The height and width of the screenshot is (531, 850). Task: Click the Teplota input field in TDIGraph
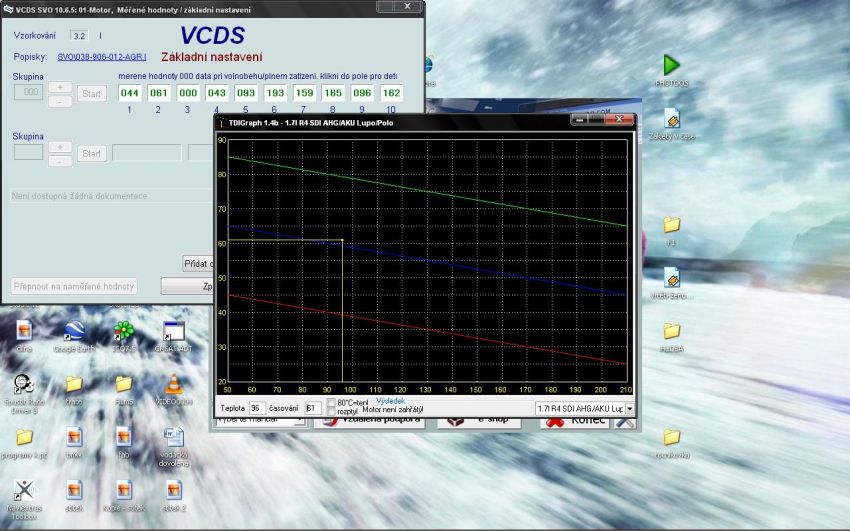pyautogui.click(x=257, y=408)
